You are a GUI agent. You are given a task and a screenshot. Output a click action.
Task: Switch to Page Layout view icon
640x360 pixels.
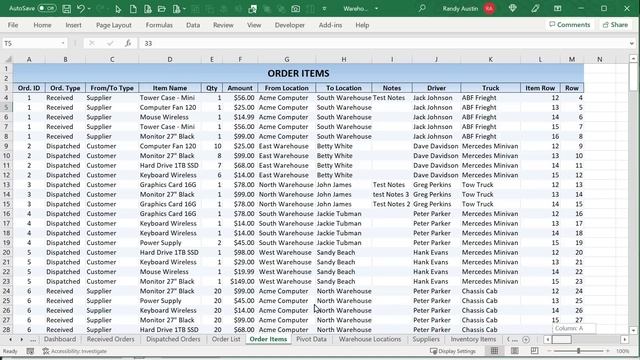coord(514,351)
